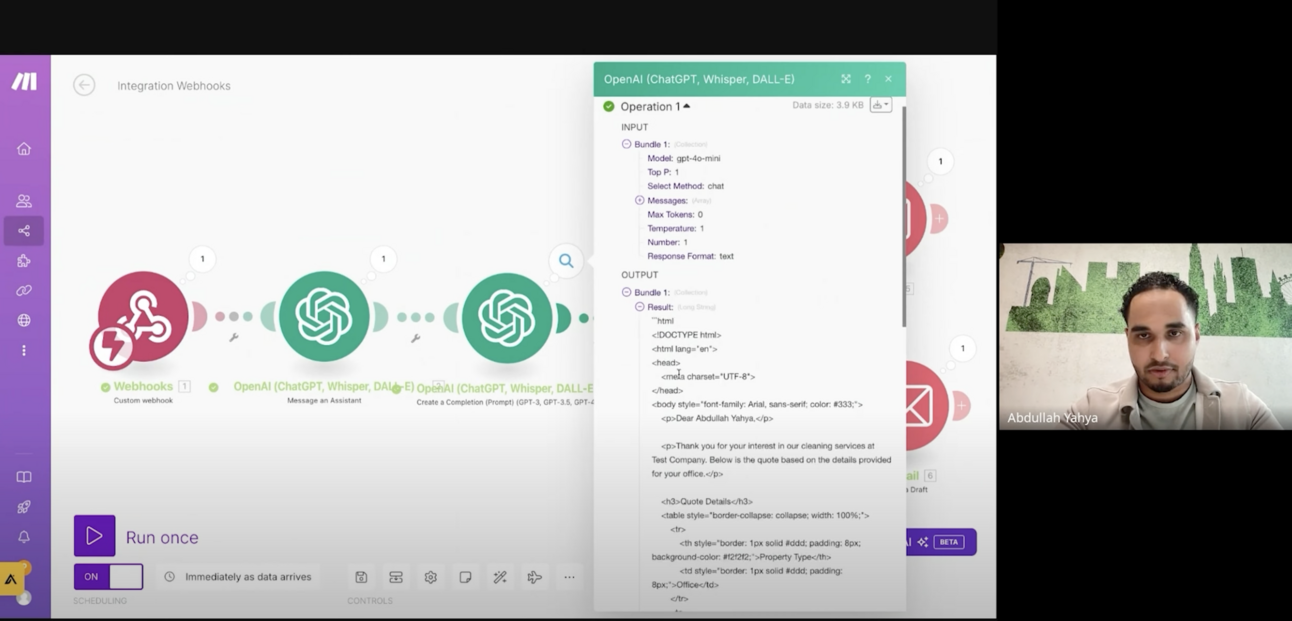This screenshot has height=621, width=1292.
Task: Select the Webhooks custom webhook module
Action: pos(141,316)
